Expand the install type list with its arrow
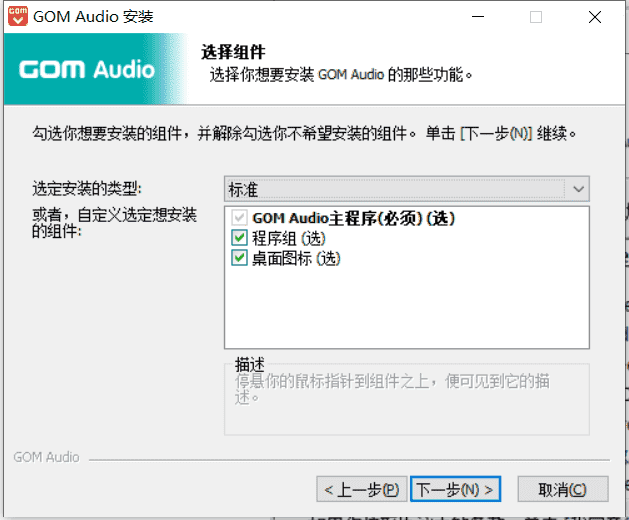 pos(578,189)
